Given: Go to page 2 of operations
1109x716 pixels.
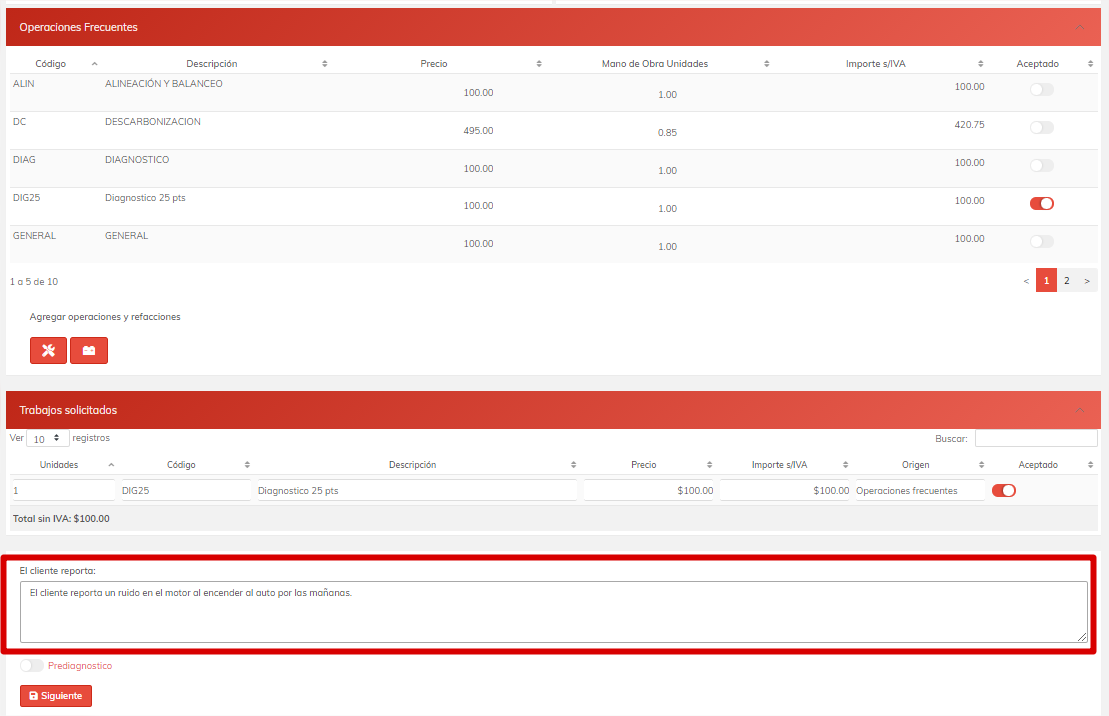Looking at the screenshot, I should (1066, 281).
